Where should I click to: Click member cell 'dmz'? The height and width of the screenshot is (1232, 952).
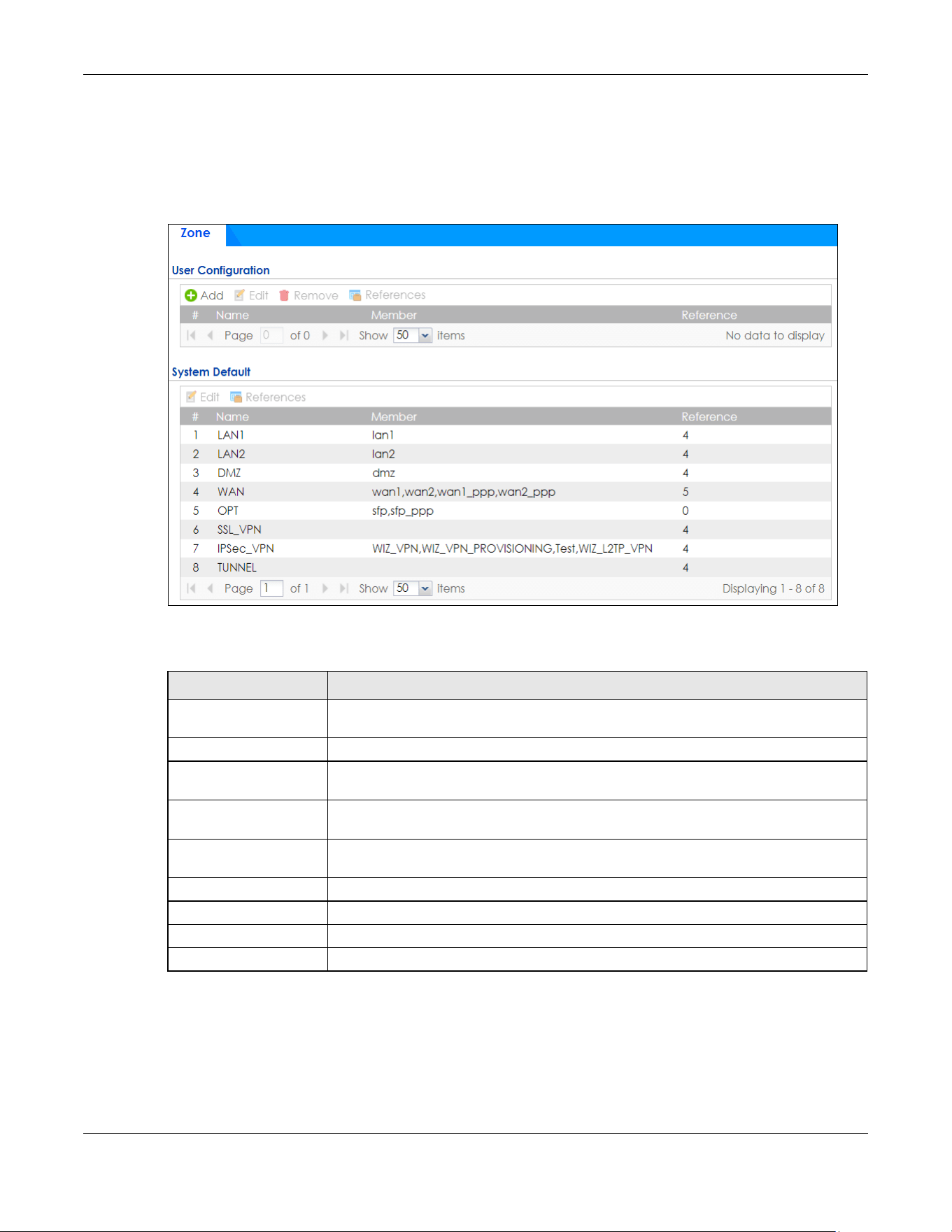[383, 473]
